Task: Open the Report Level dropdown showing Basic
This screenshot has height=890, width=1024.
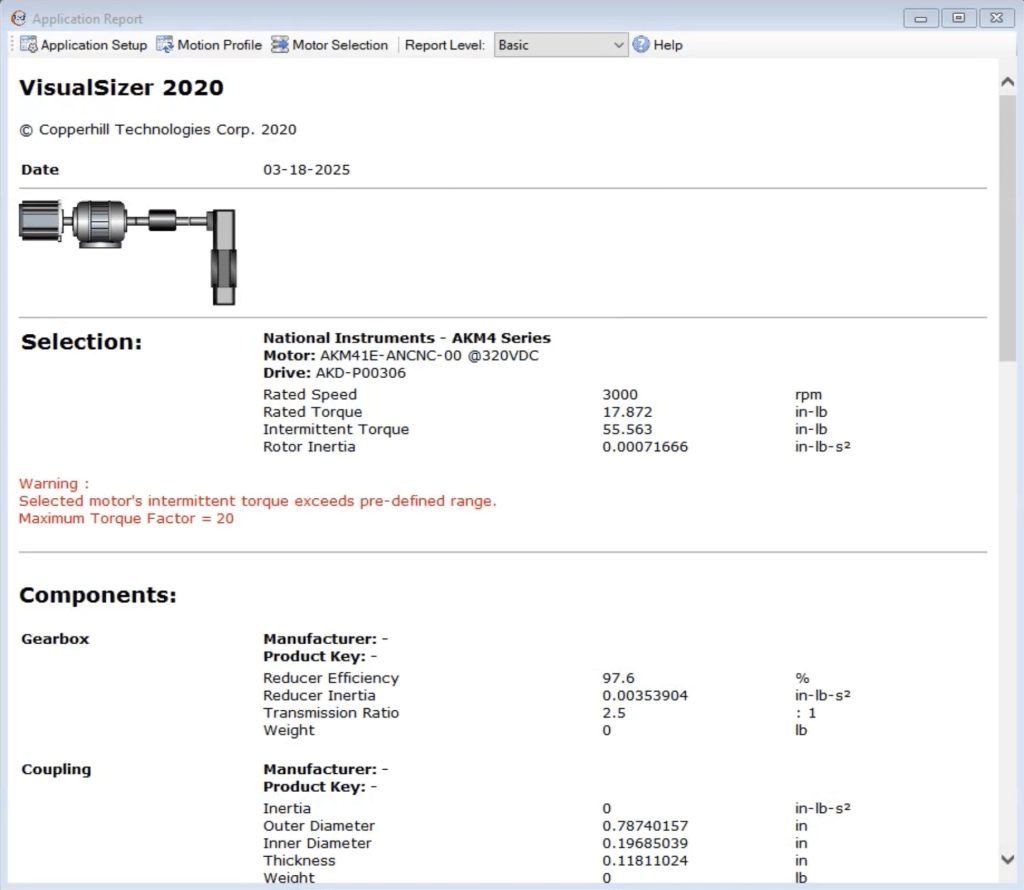Action: coord(561,45)
